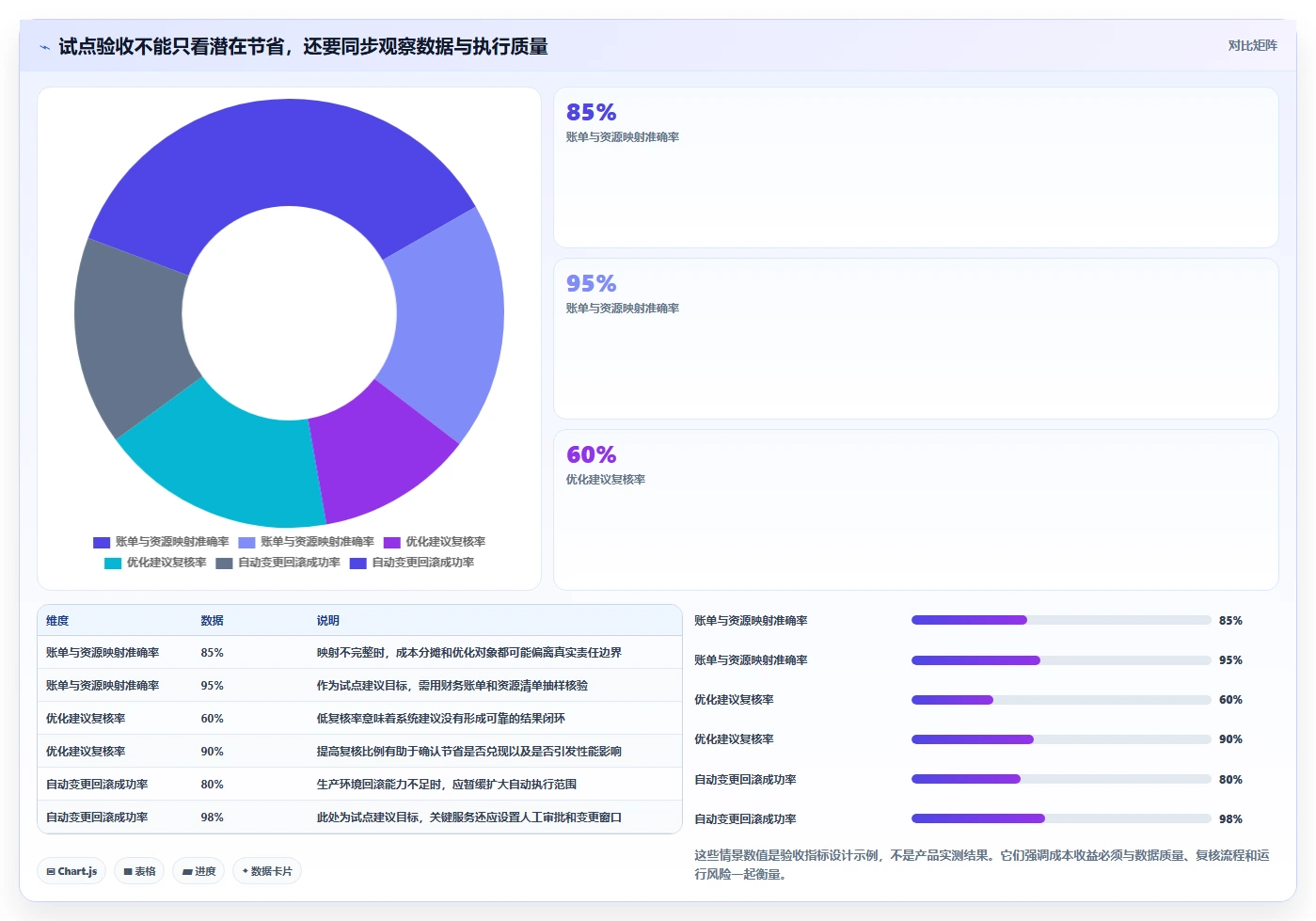Click the 对比矩阵 label in the header
This screenshot has width=1316, height=921.
click(1252, 45)
